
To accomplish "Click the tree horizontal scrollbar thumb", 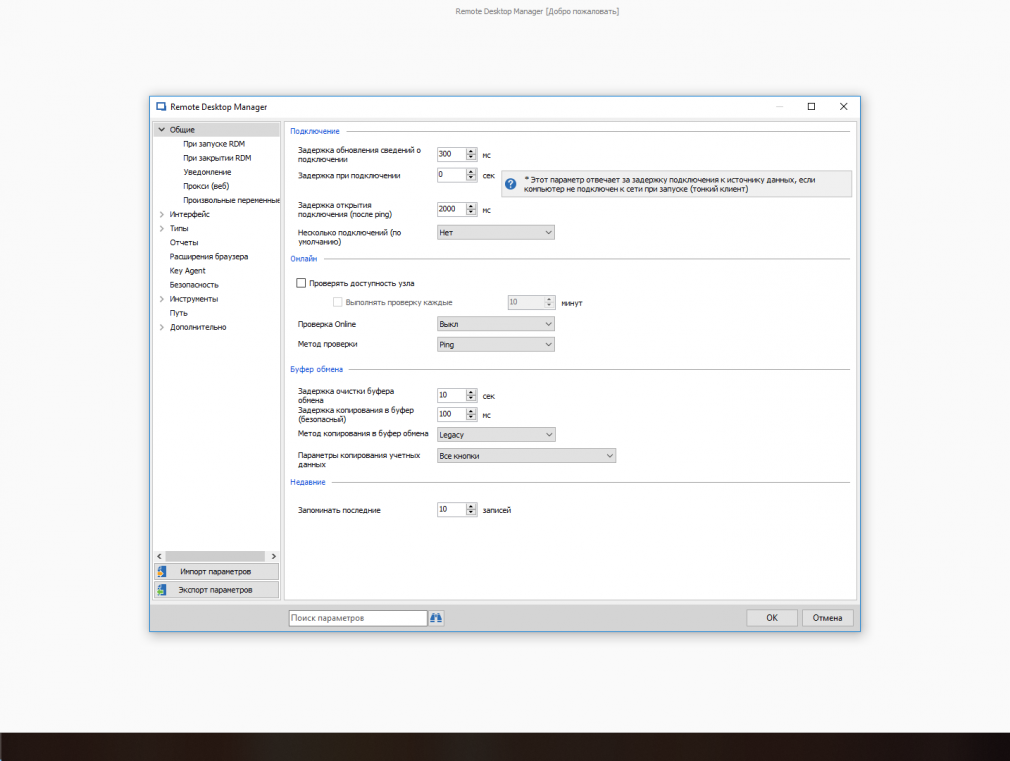I will pyautogui.click(x=215, y=556).
